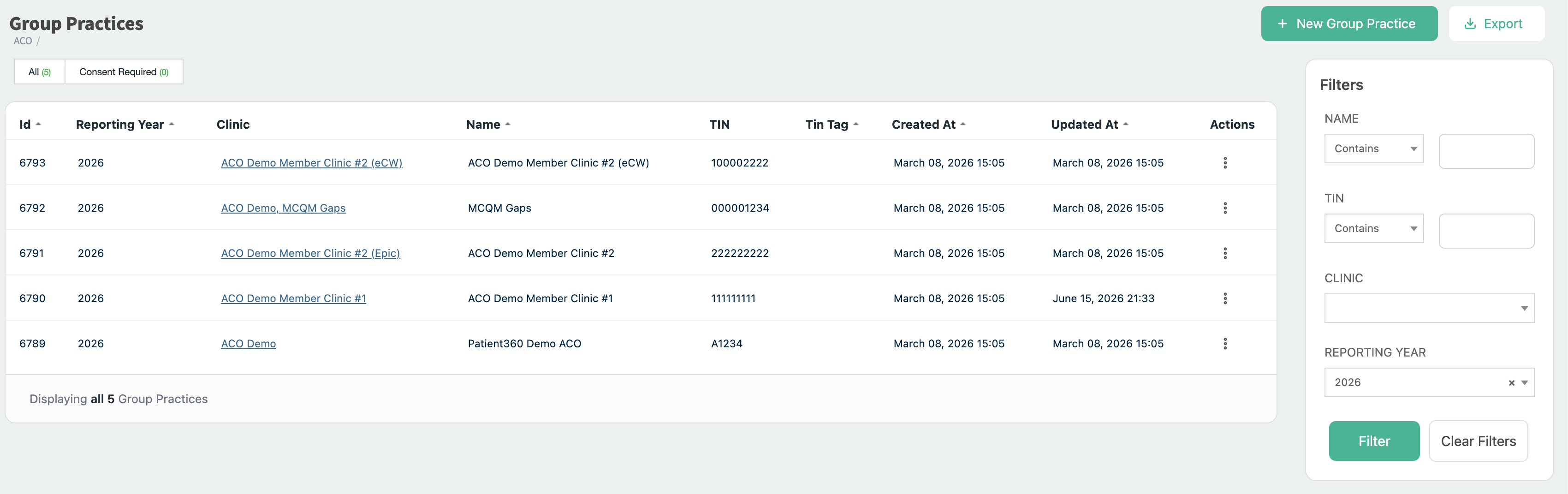The height and width of the screenshot is (494, 1568).
Task: Click updated date June 15, 2026 21:33
Action: (1103, 298)
